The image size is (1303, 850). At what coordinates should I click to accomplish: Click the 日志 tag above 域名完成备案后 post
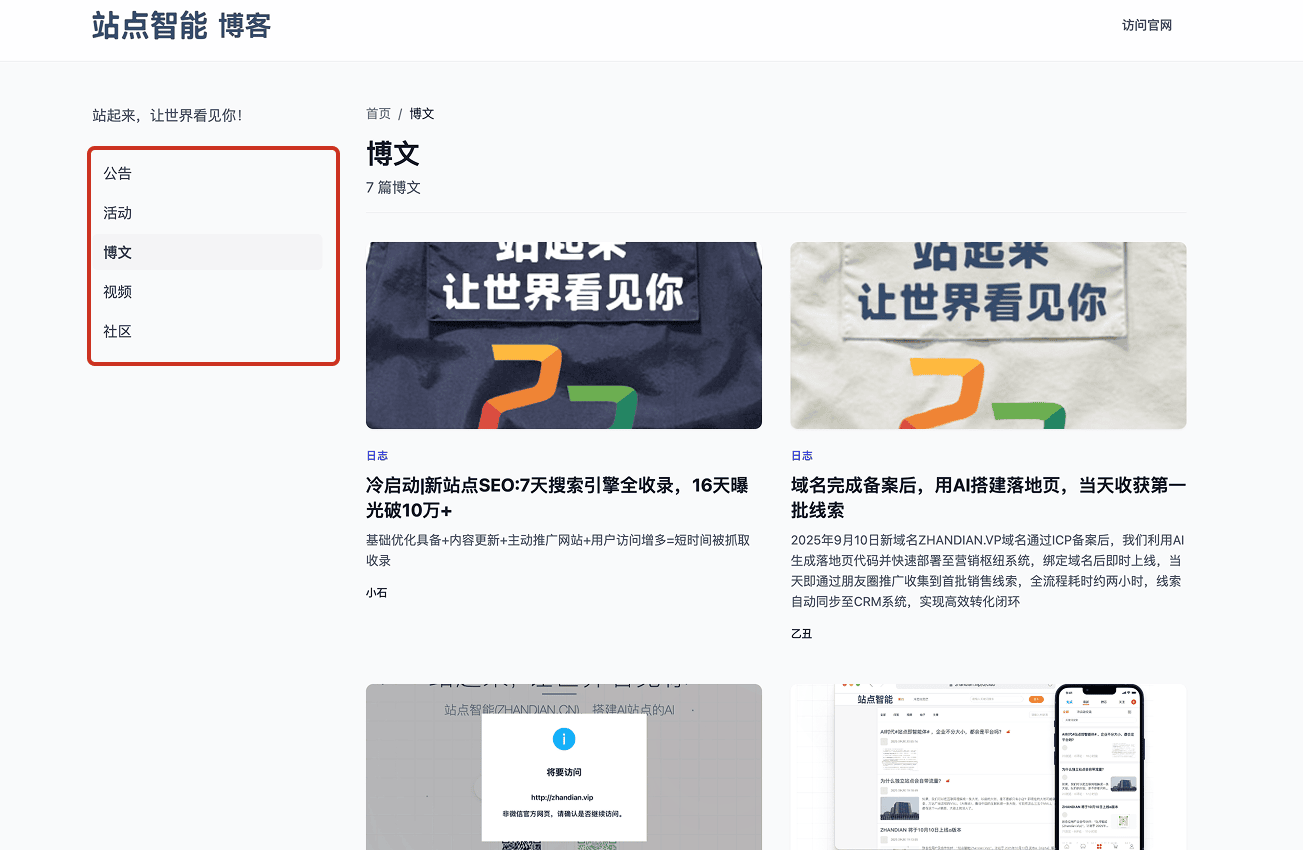point(801,456)
